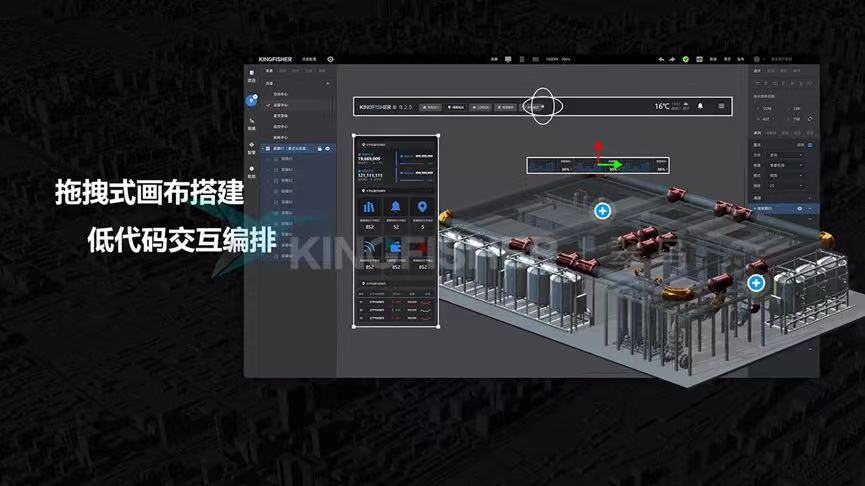Open the first dropdown in right properties panel
The height and width of the screenshot is (486, 865).
coord(786,155)
